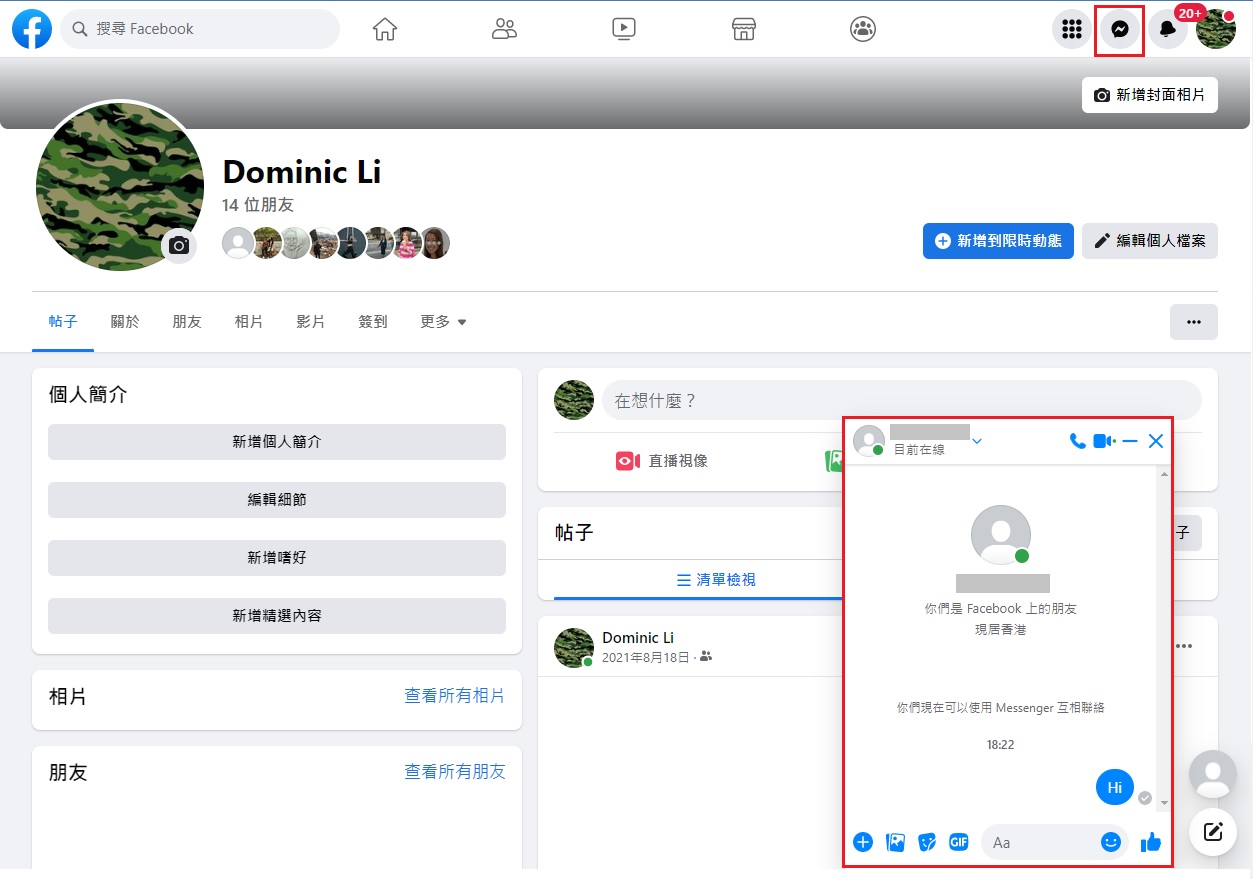Click the avatar beside the post composer
Image resolution: width=1255 pixels, height=879 pixels.
(574, 400)
